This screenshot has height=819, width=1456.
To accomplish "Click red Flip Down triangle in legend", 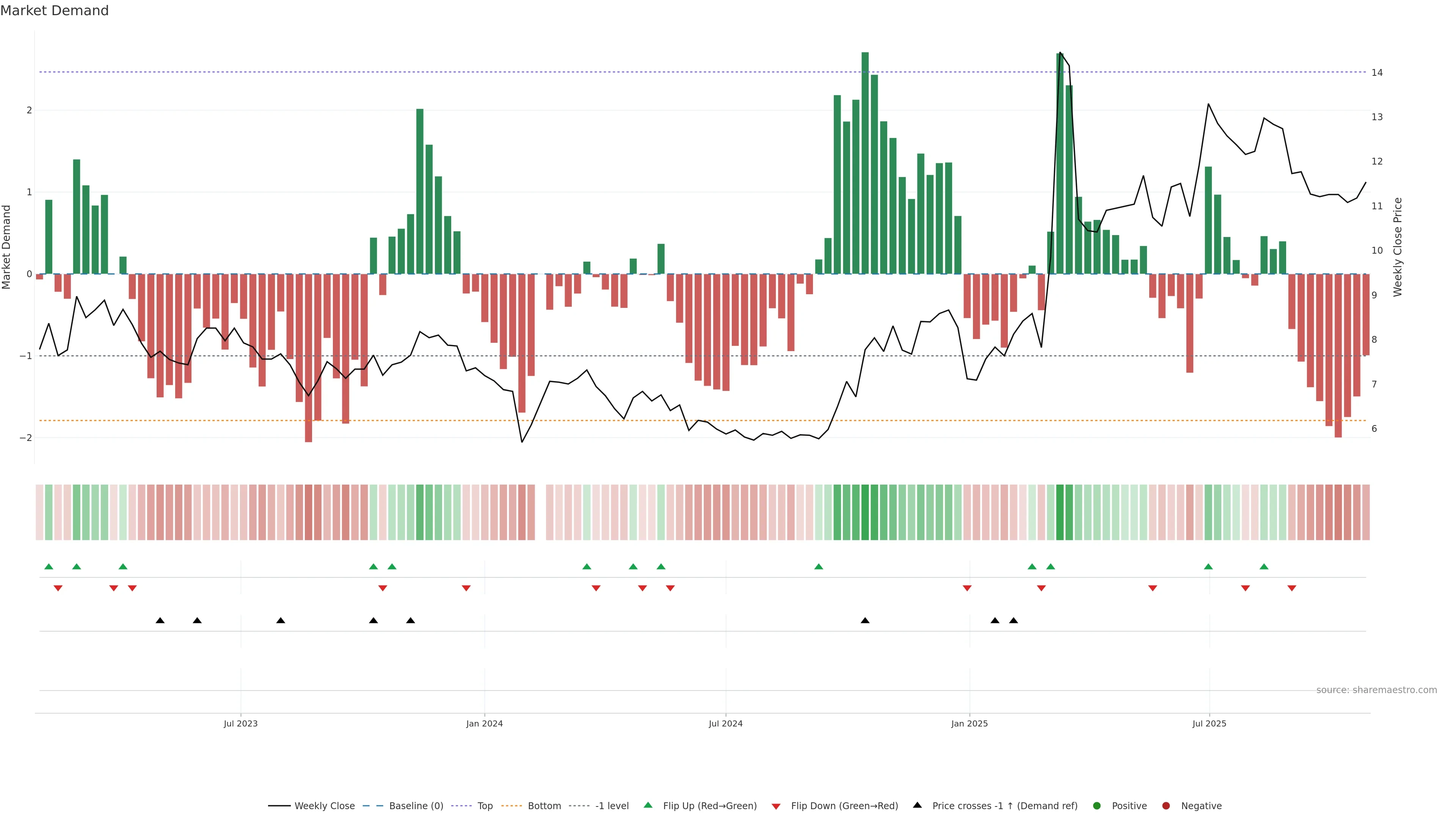I will 776,806.
